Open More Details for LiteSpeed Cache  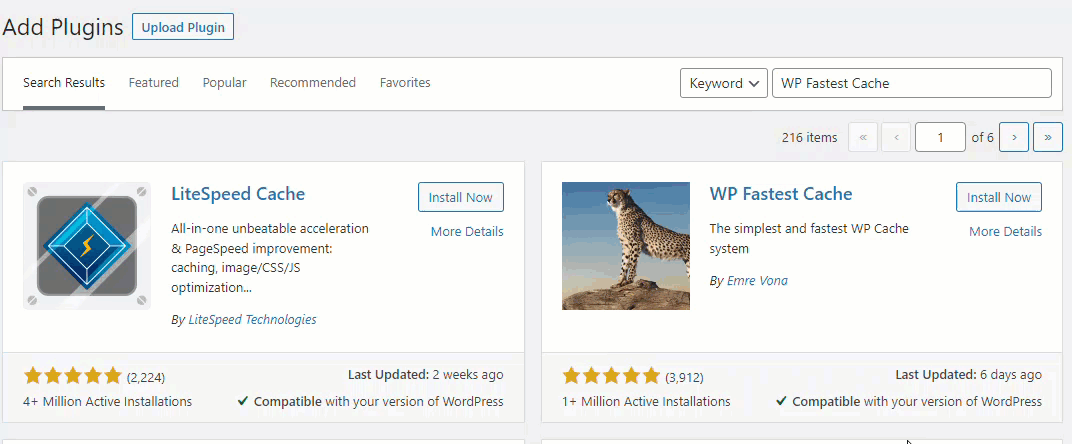[x=467, y=231]
